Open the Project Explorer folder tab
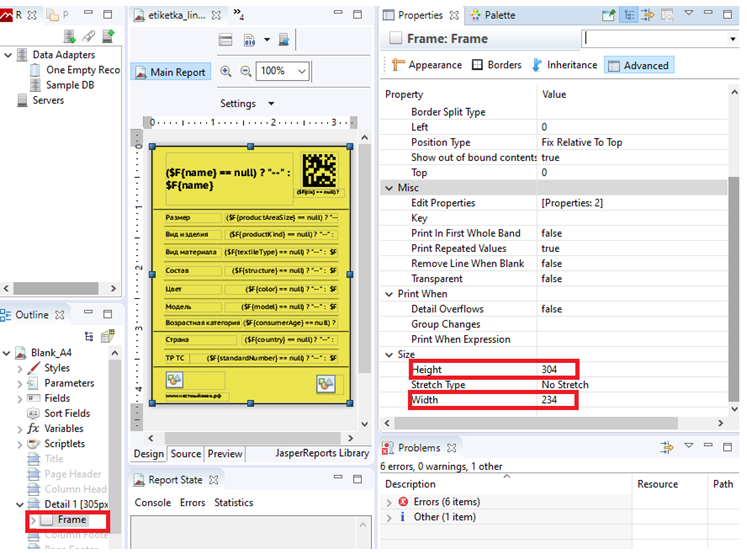Image resolution: width=747 pixels, height=553 pixels. point(57,15)
